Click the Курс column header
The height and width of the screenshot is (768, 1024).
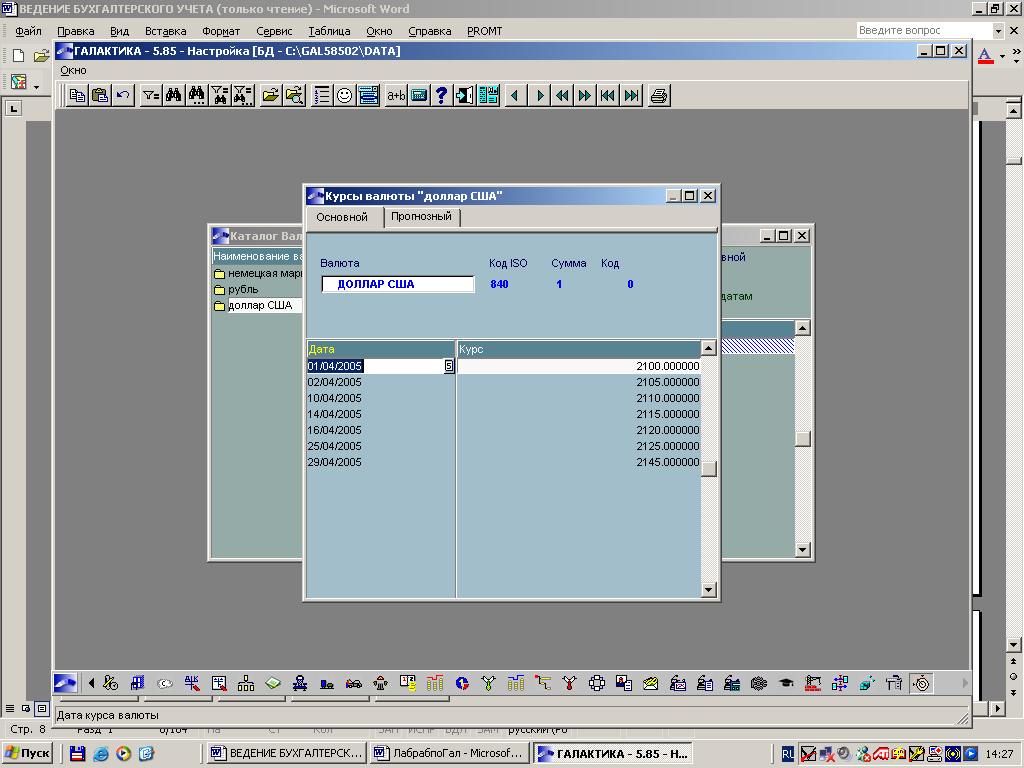pos(579,349)
